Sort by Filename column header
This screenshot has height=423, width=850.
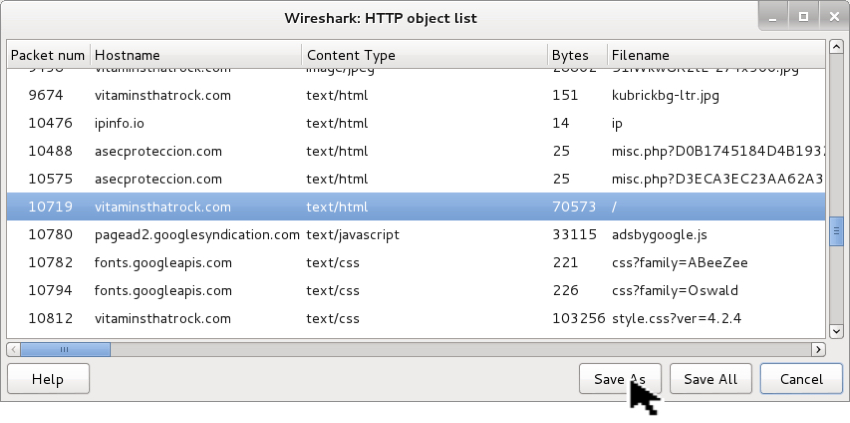point(717,55)
